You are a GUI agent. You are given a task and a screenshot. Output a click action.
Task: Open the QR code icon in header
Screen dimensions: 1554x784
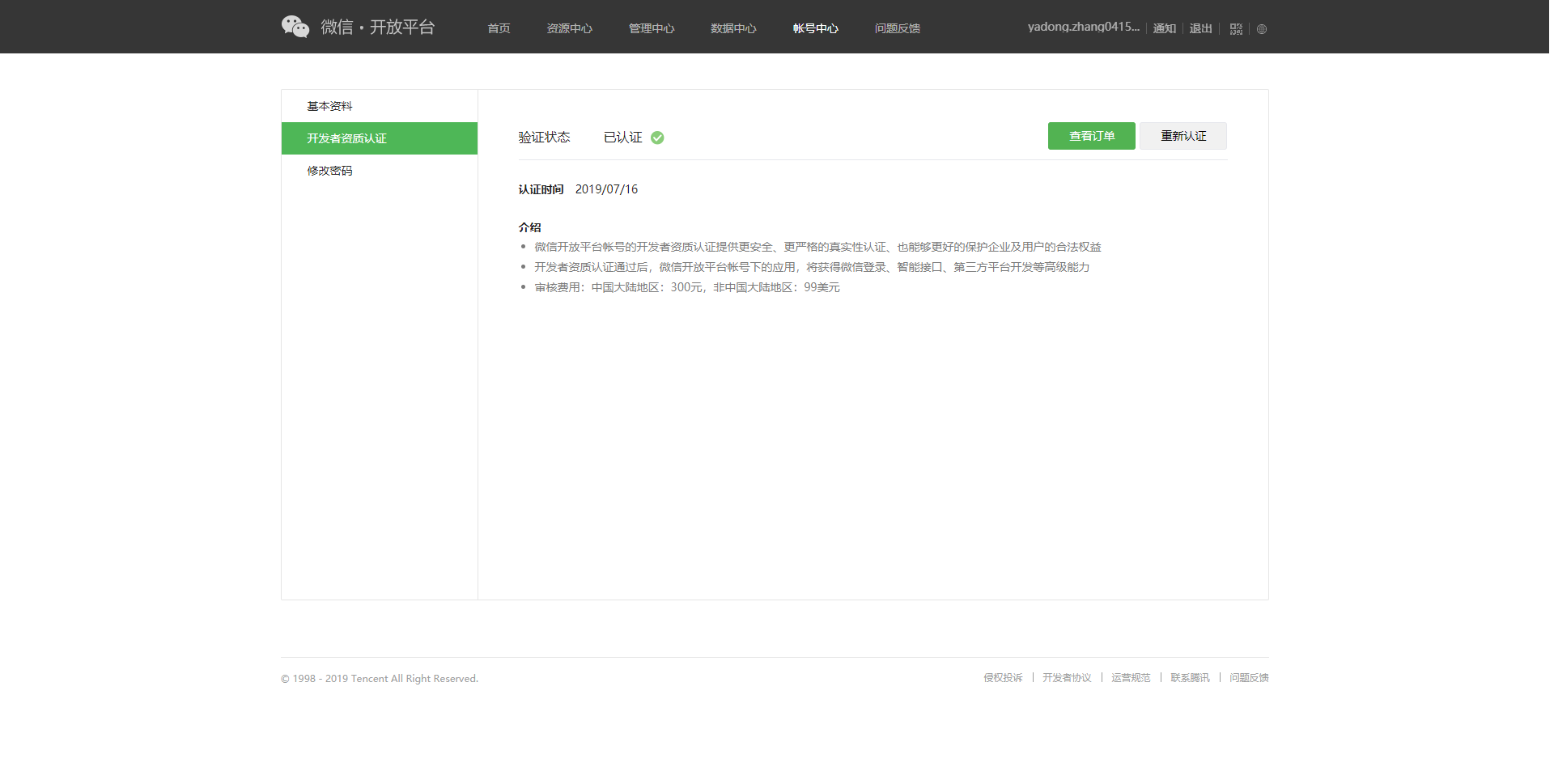1236,29
